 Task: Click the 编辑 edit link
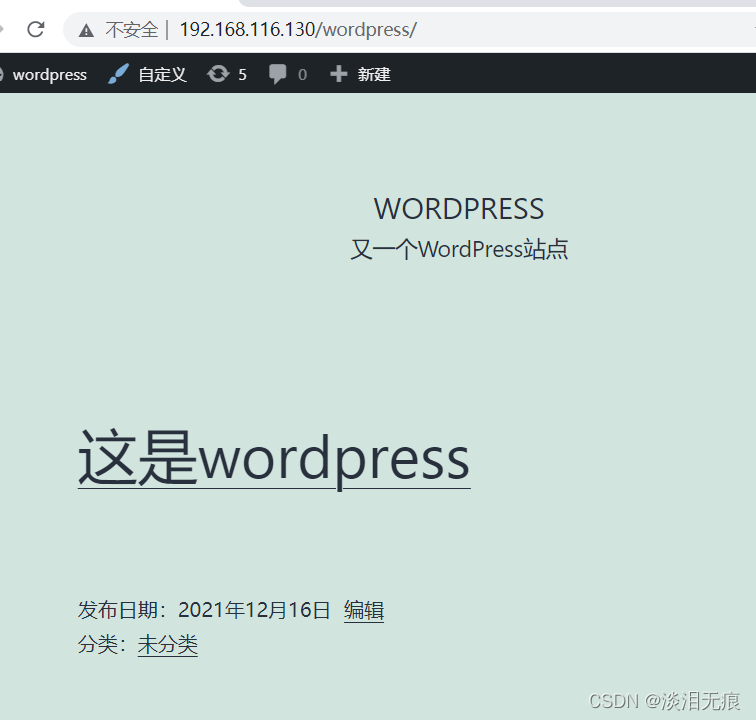364,611
